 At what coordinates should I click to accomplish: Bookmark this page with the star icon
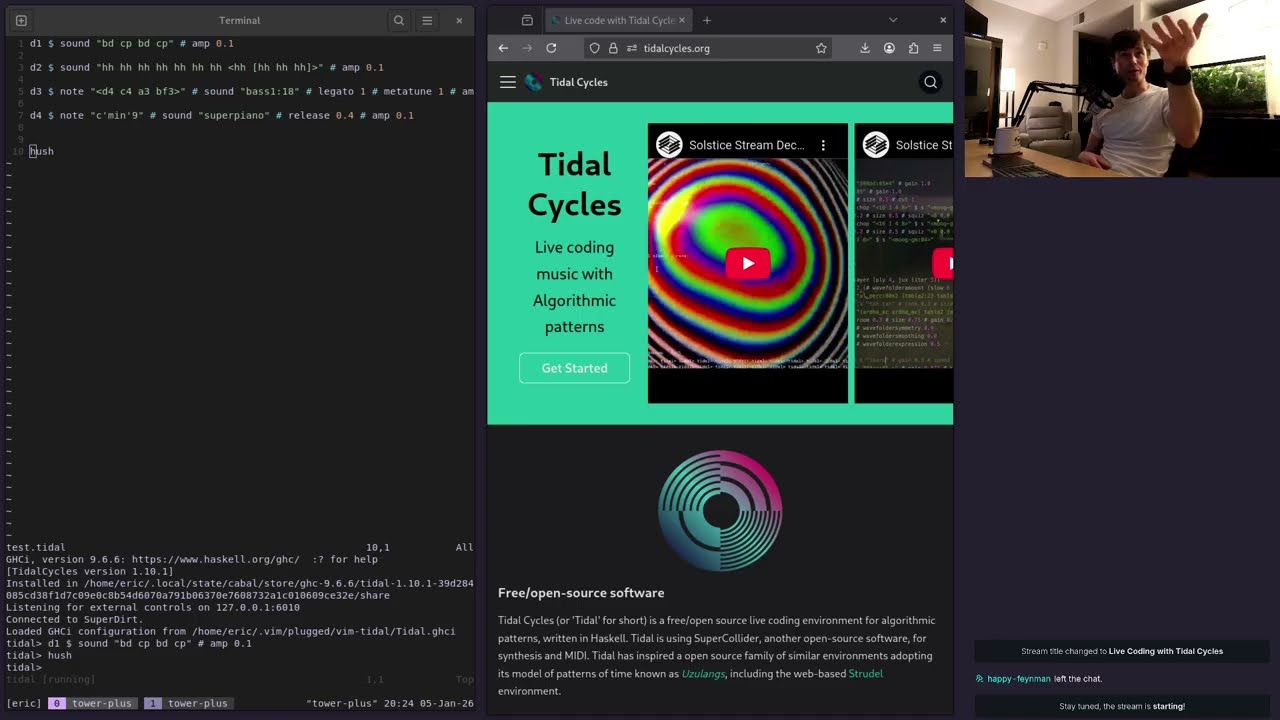[821, 48]
